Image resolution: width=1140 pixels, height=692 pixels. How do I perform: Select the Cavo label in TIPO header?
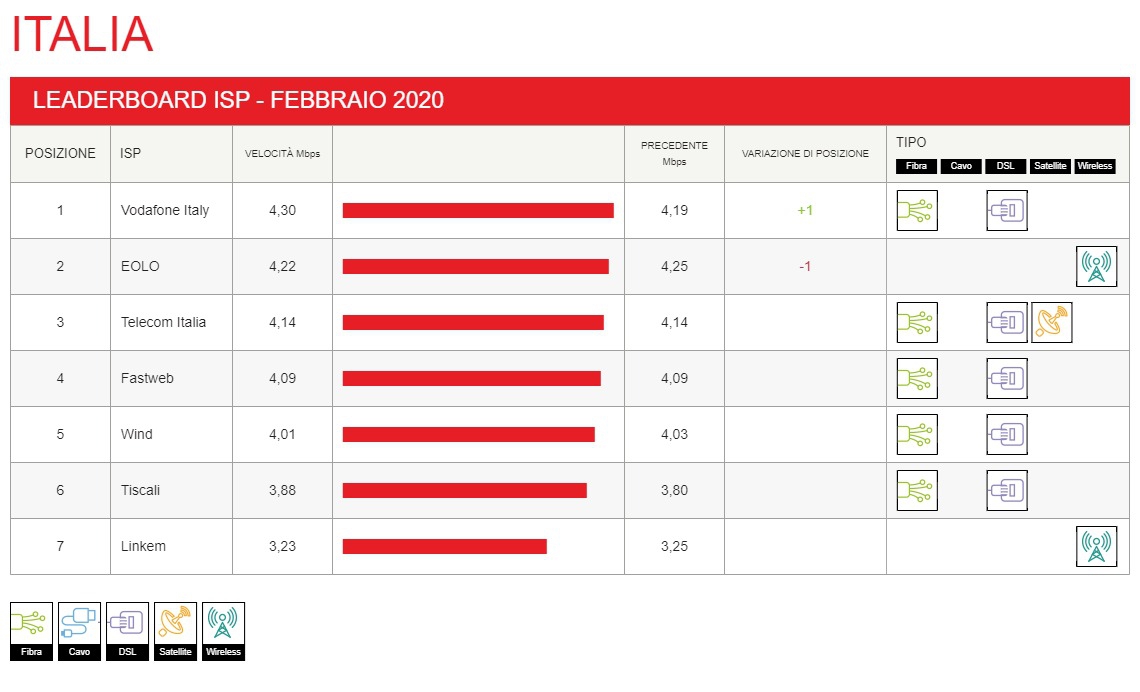[961, 166]
